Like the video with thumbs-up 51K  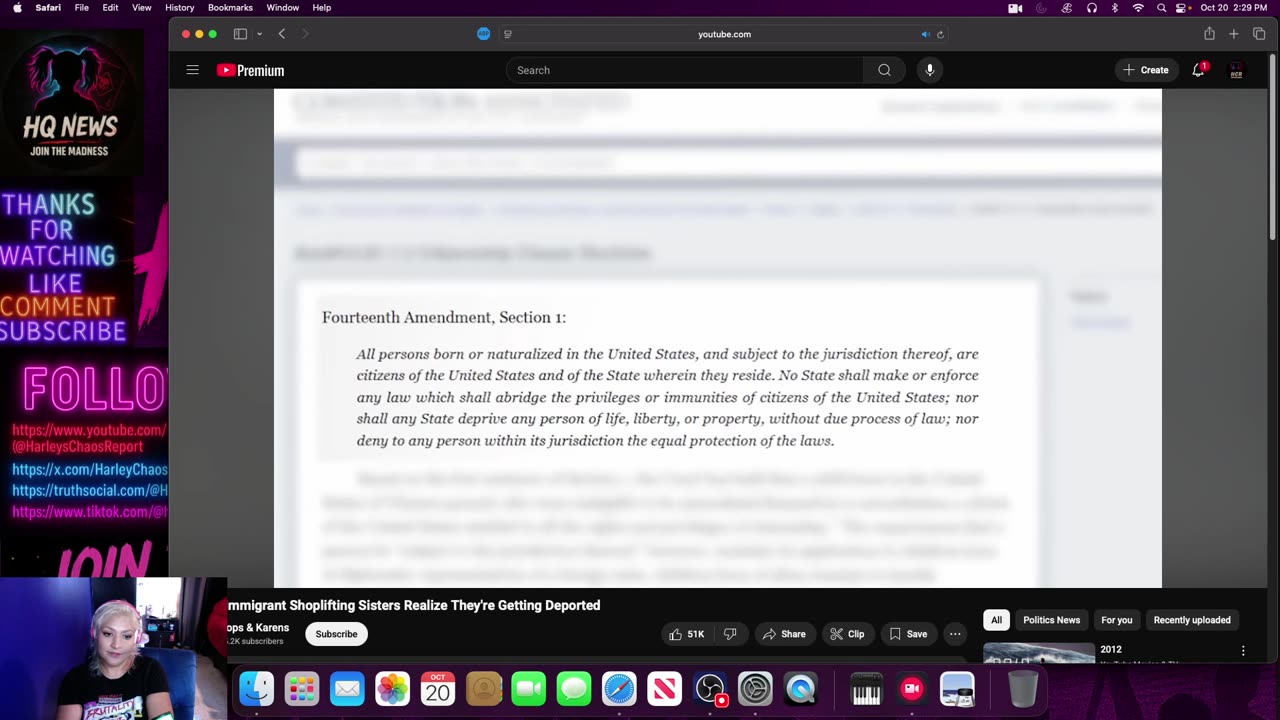686,634
